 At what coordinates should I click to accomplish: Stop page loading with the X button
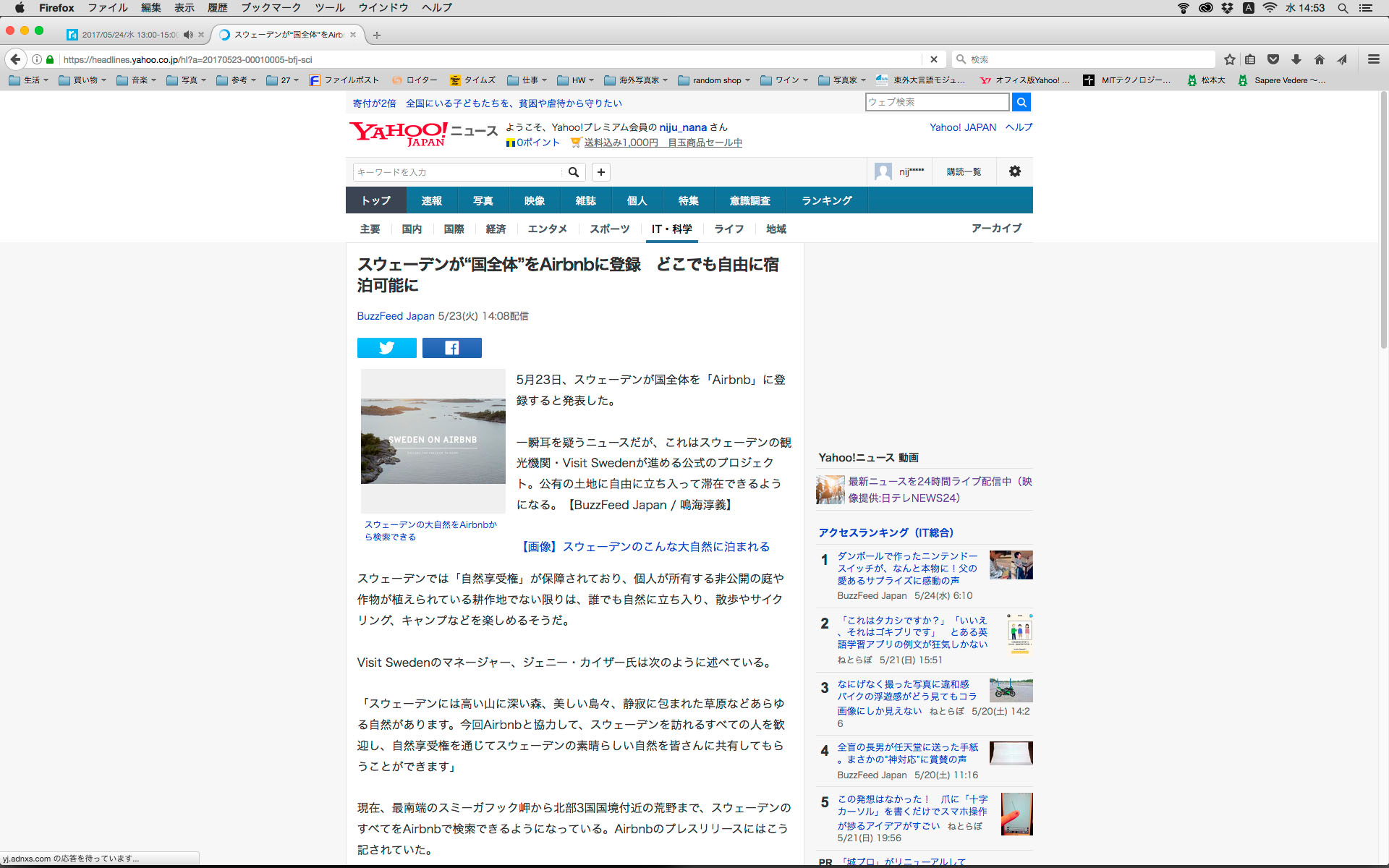pyautogui.click(x=933, y=59)
